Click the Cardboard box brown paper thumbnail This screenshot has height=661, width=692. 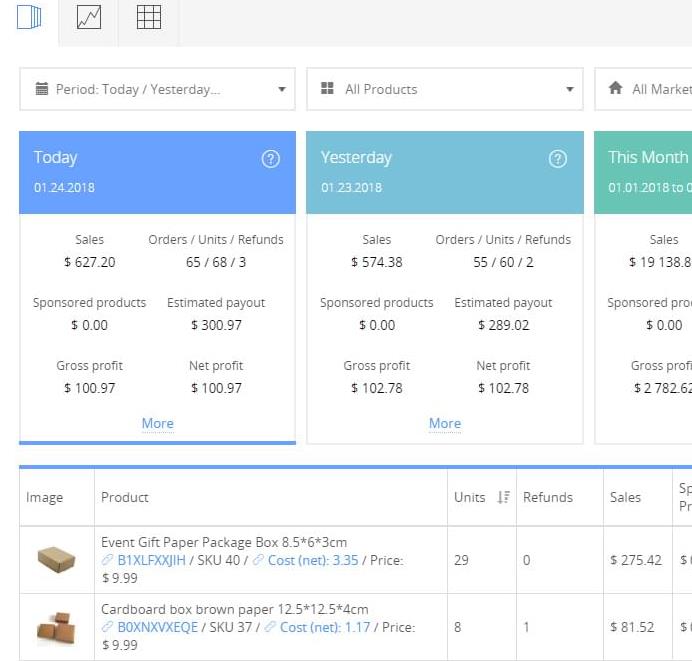click(56, 627)
